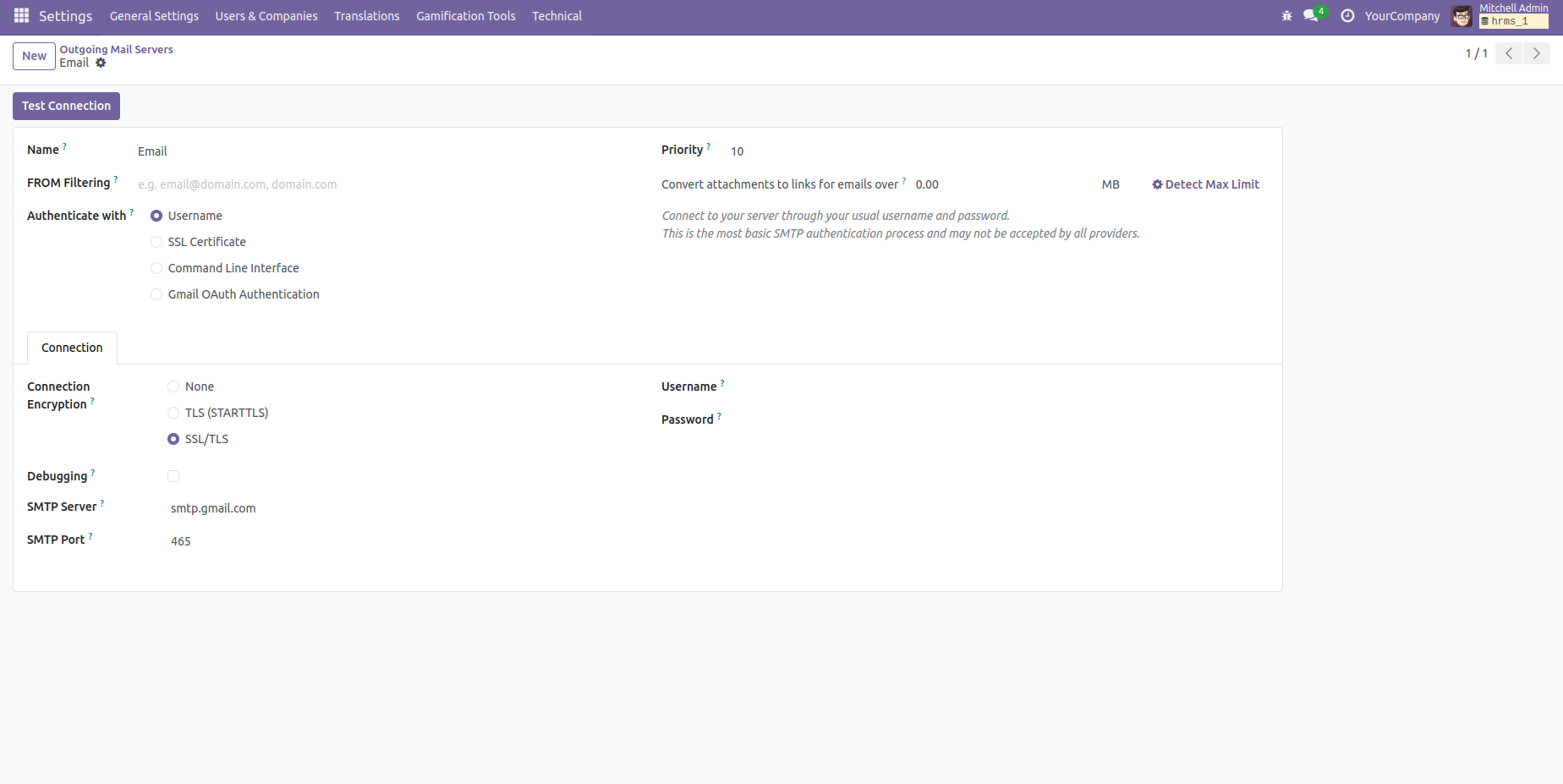Expand the Technical menu
Viewport: 1563px width, 784px height.
(x=557, y=16)
